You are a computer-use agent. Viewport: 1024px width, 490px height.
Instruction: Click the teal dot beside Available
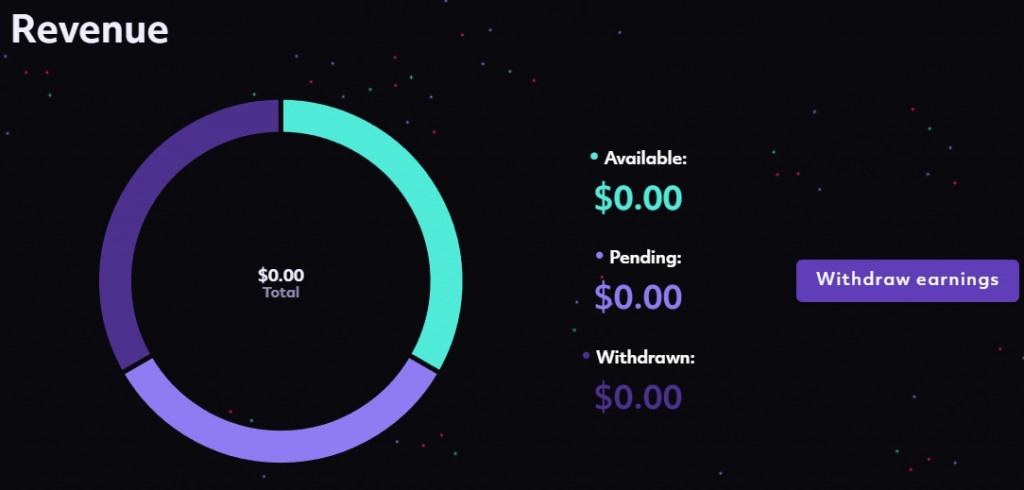[594, 155]
